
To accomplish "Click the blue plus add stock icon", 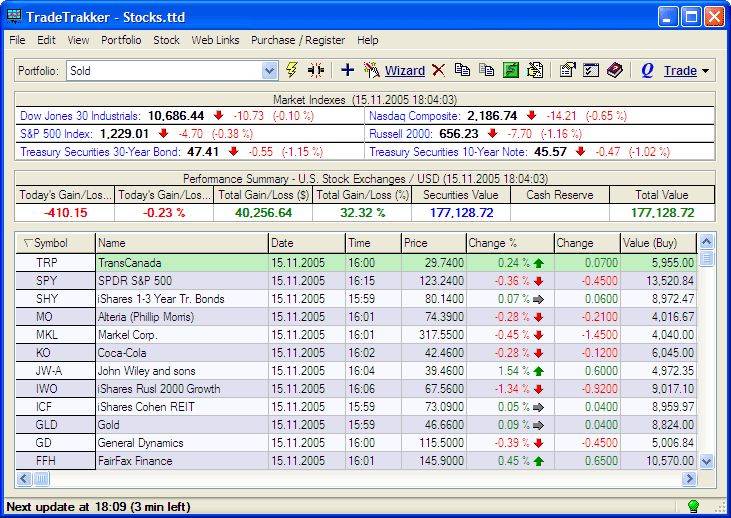I will pyautogui.click(x=347, y=70).
